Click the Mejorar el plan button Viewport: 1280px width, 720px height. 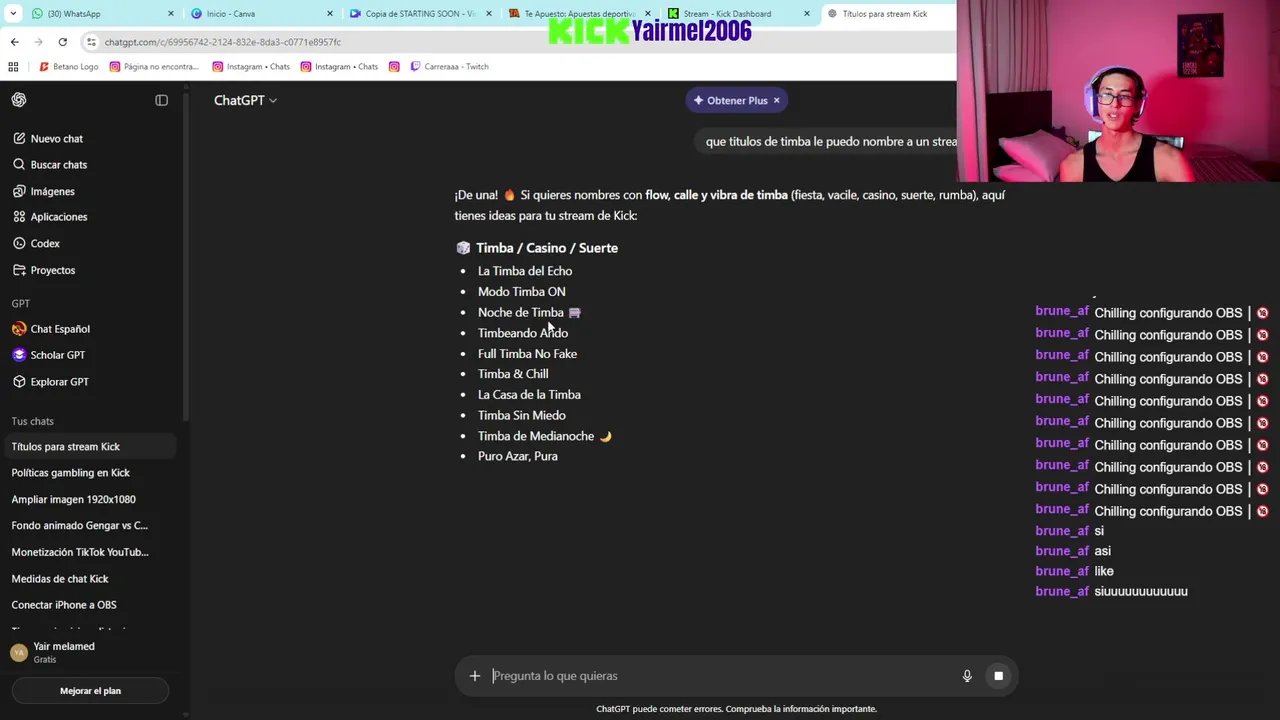coord(90,691)
